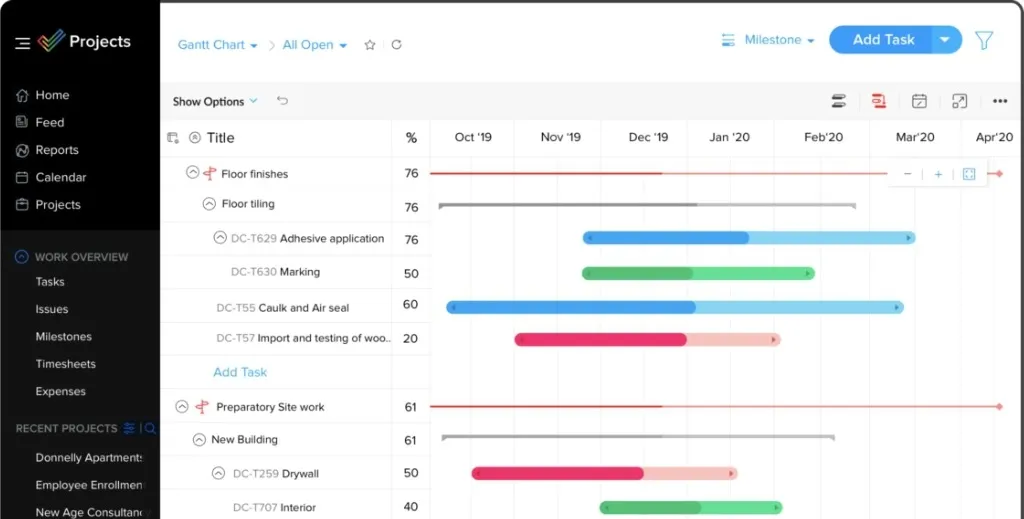The image size is (1024, 519).
Task: Select Expenses under Work Overview
Action: click(61, 392)
